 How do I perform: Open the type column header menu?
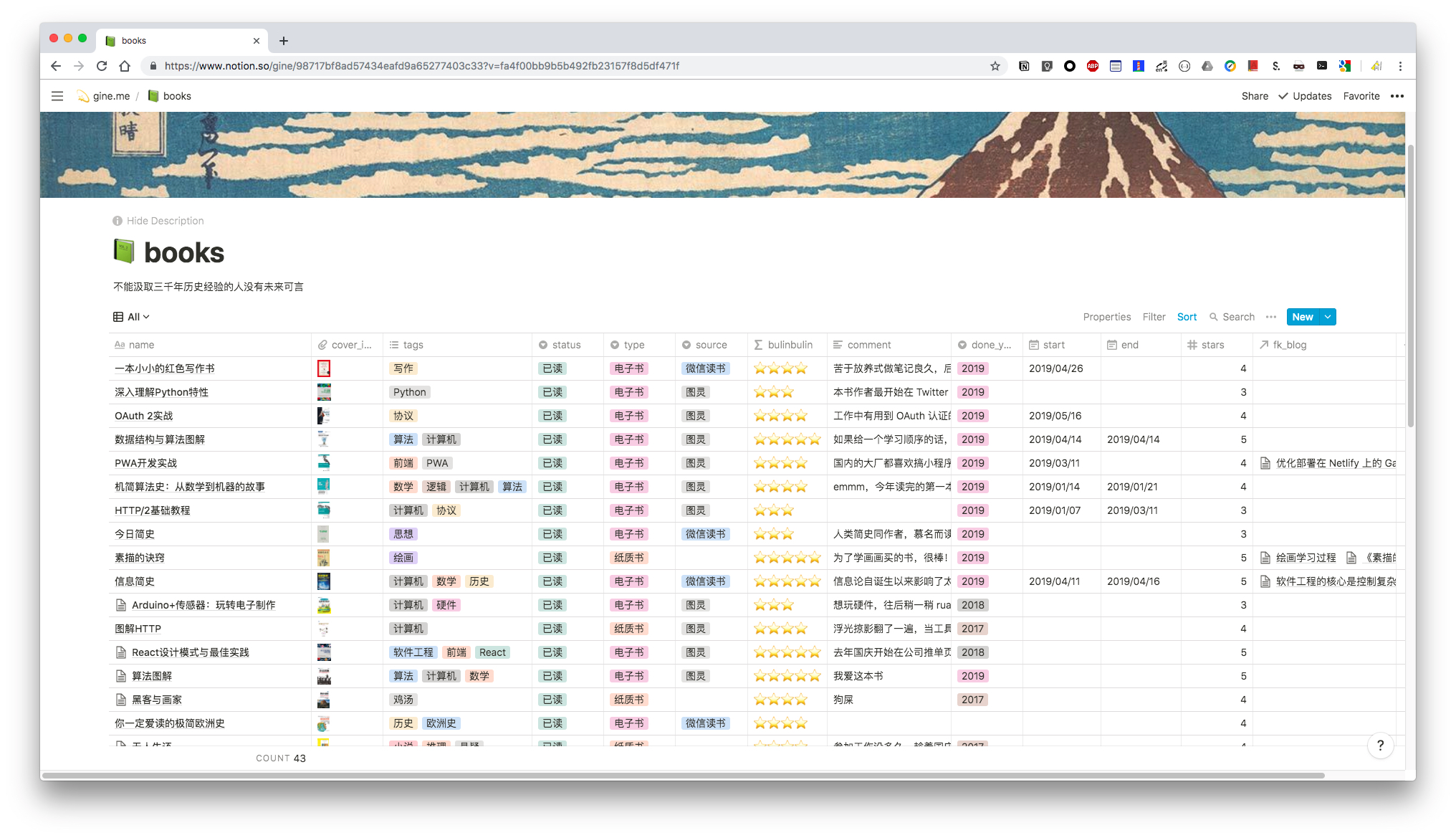click(x=639, y=345)
